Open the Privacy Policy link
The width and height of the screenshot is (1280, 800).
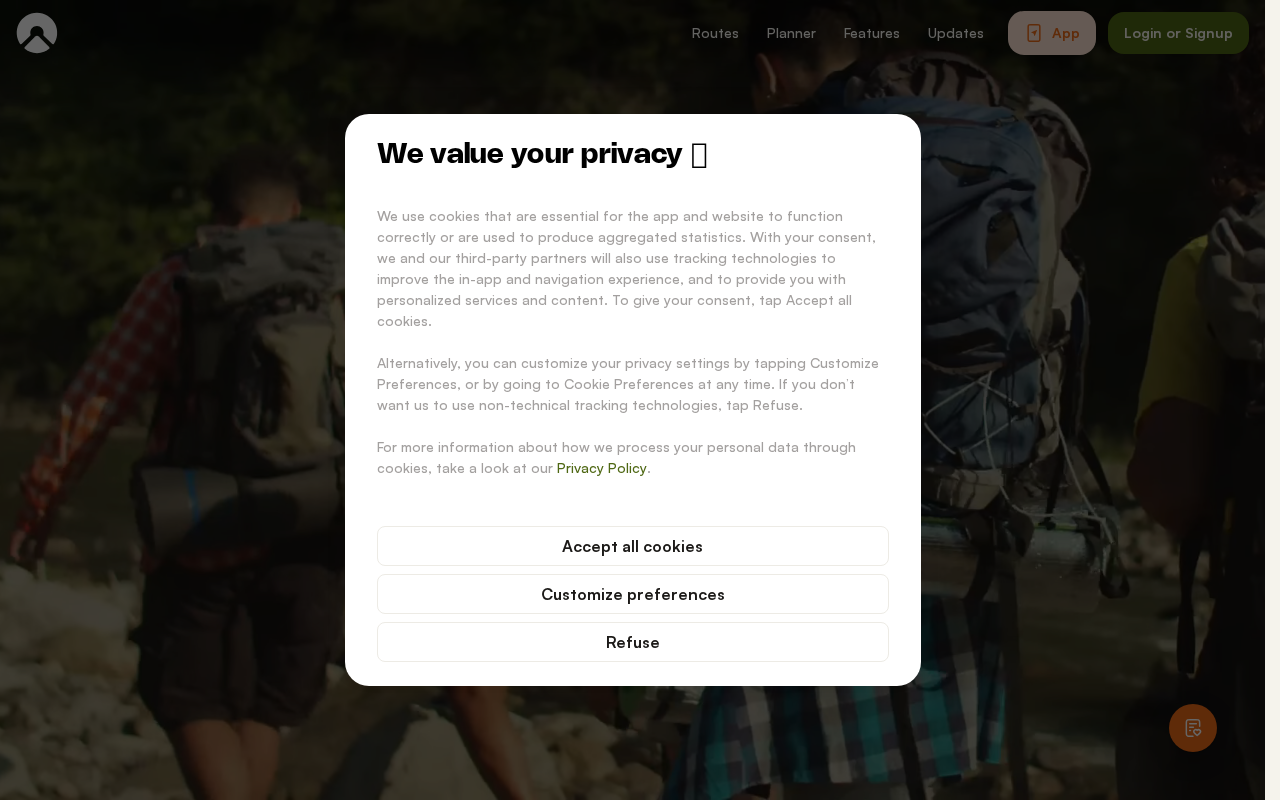(601, 468)
